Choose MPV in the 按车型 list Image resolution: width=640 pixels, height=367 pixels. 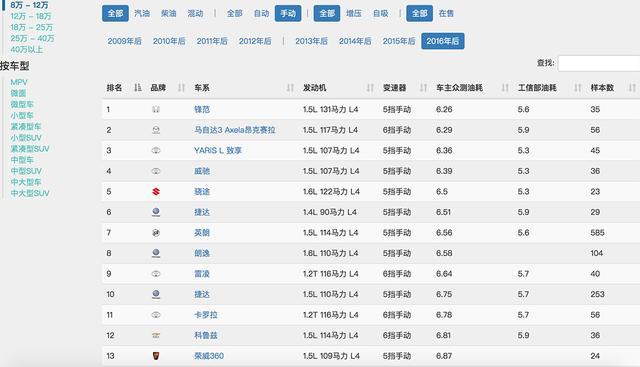pyautogui.click(x=19, y=82)
